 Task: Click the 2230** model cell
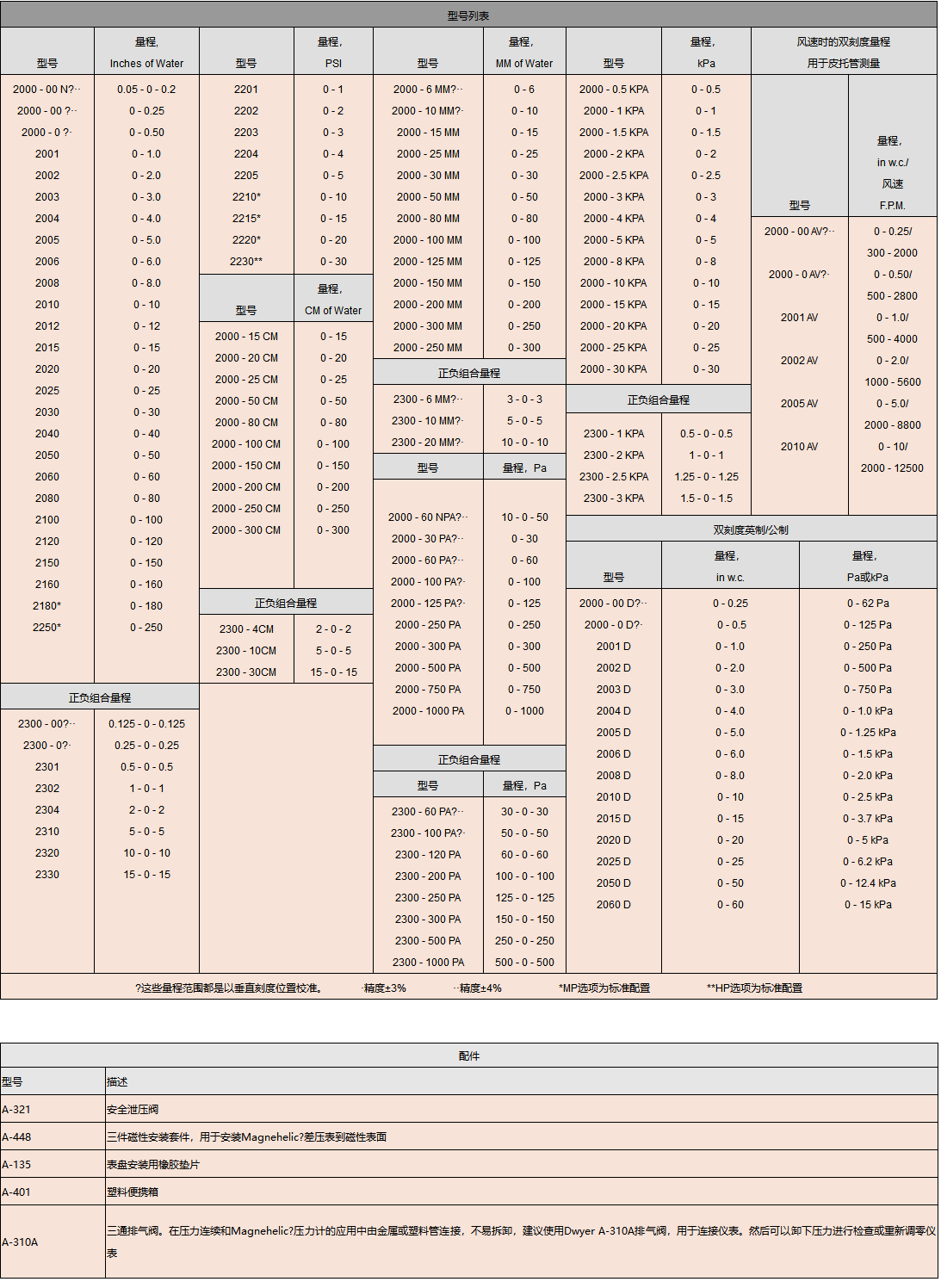246,262
